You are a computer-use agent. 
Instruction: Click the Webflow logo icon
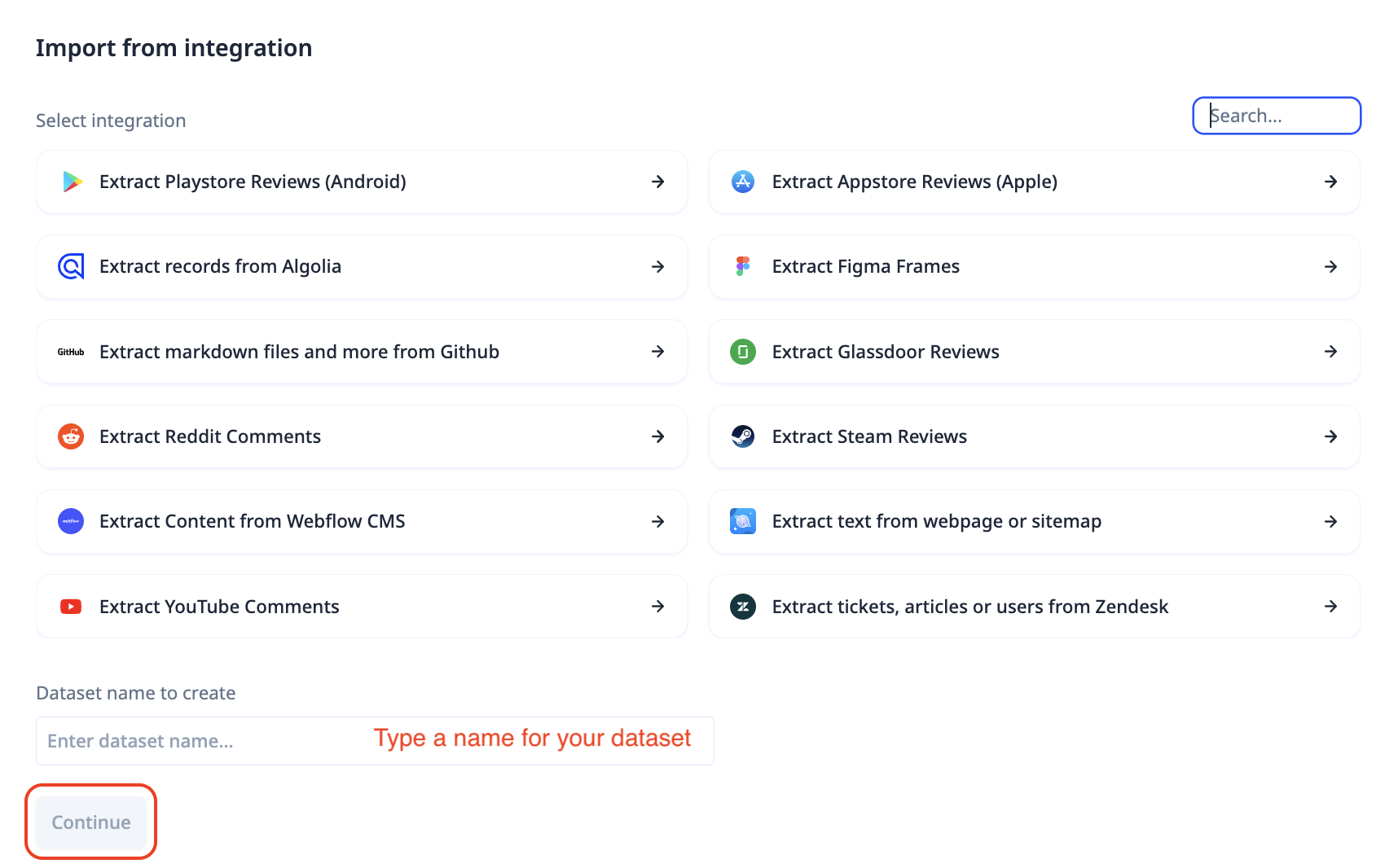pyautogui.click(x=71, y=521)
